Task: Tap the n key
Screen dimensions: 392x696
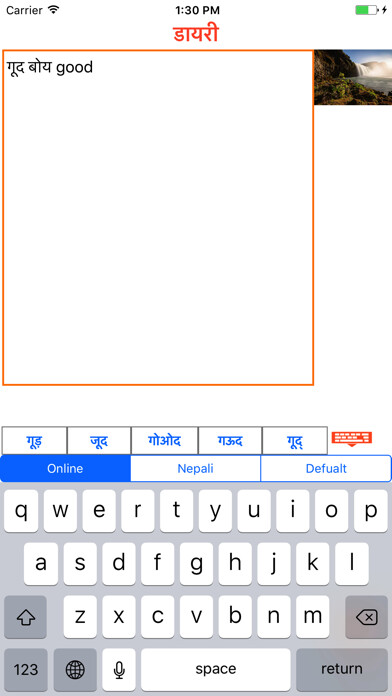Action: pos(274,617)
